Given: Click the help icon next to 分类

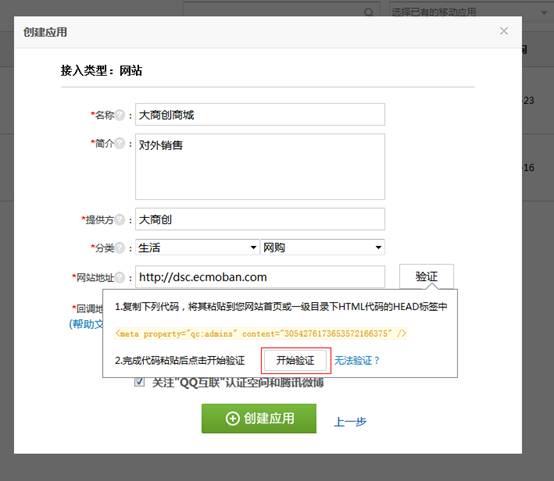Looking at the screenshot, I should 120,248.
